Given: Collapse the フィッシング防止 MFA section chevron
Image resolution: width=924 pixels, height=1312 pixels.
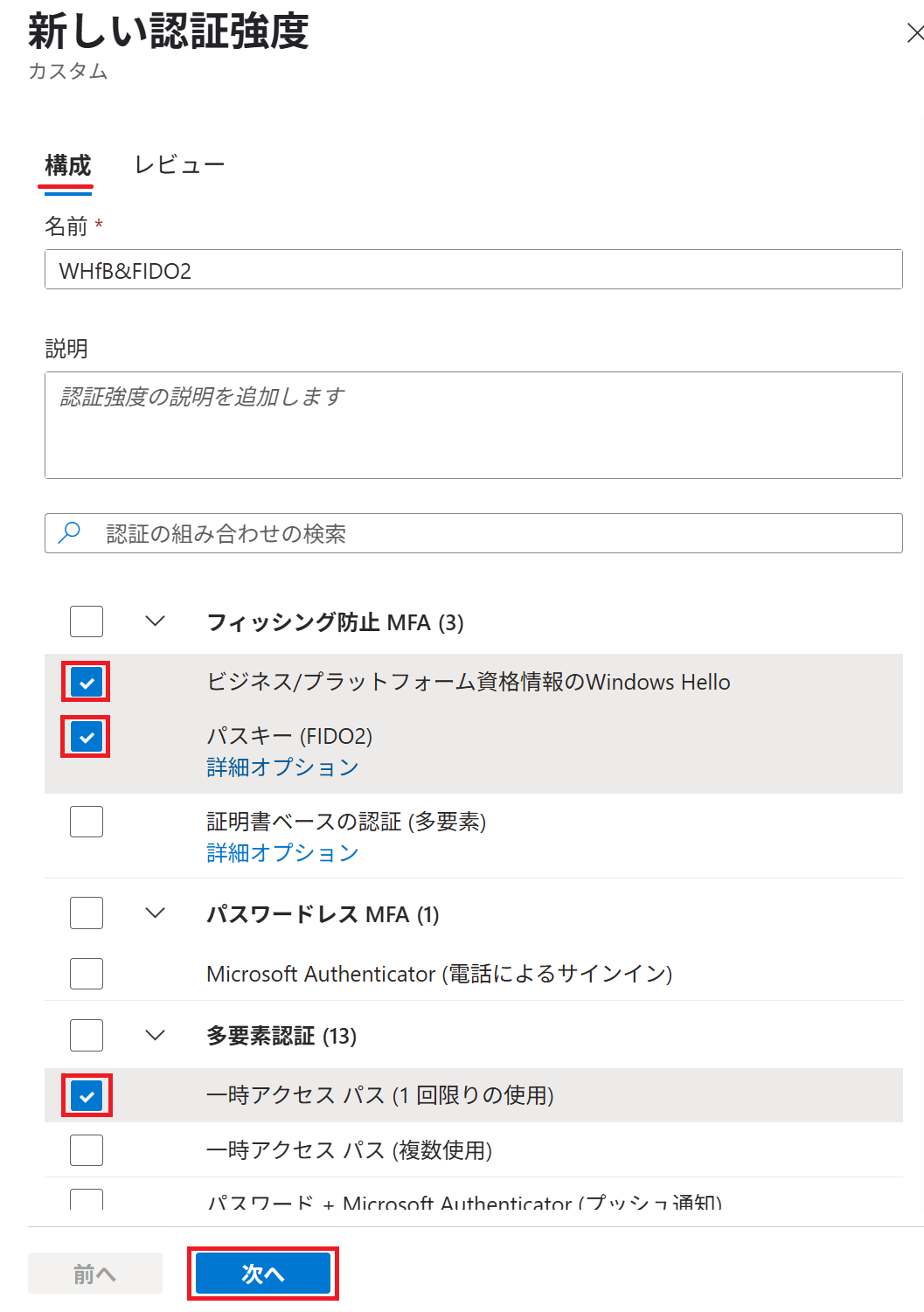Looking at the screenshot, I should (x=156, y=621).
